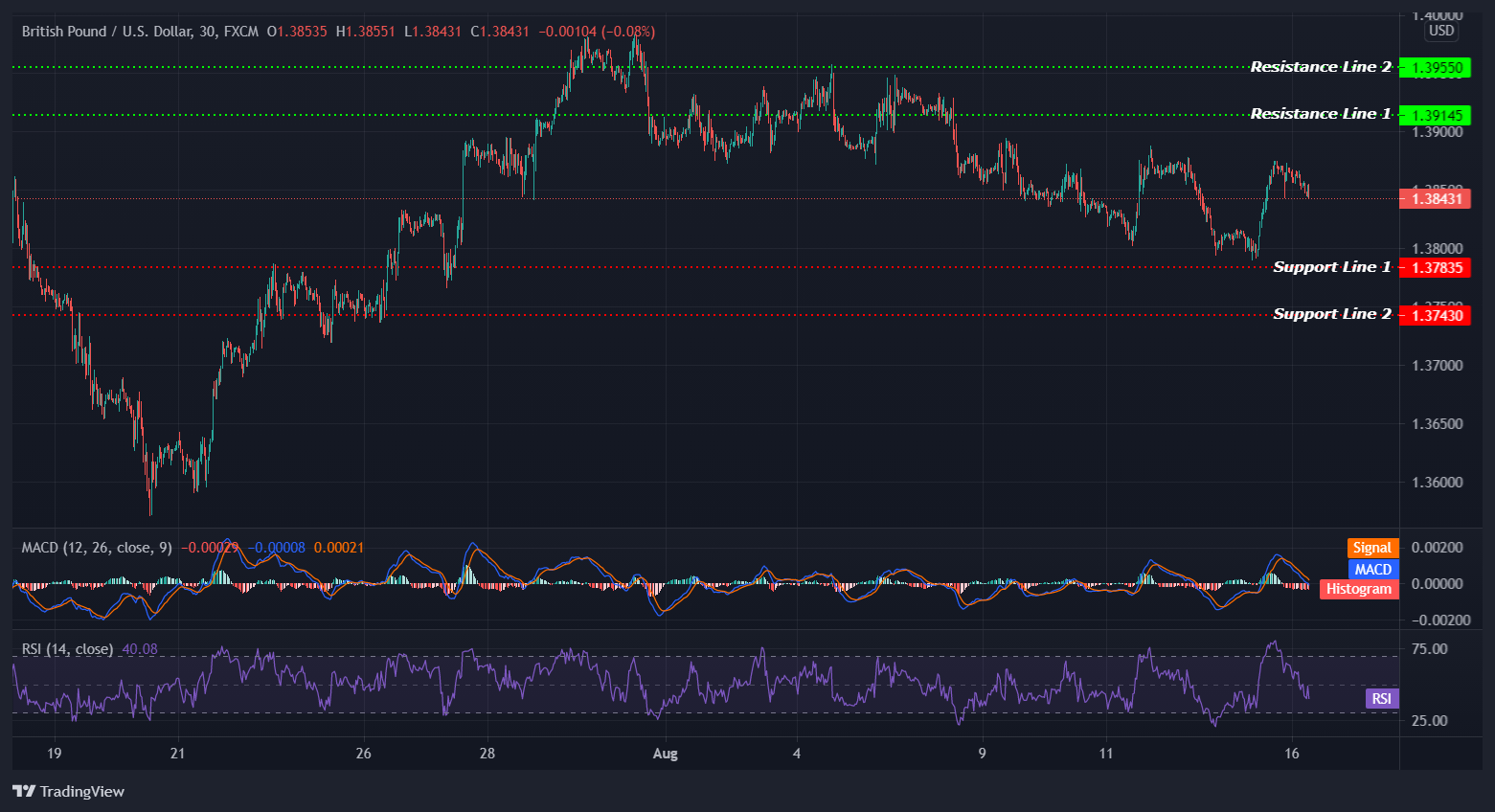The image size is (1495, 812).
Task: Click the red Histogram legend badge
Action: 1358,589
